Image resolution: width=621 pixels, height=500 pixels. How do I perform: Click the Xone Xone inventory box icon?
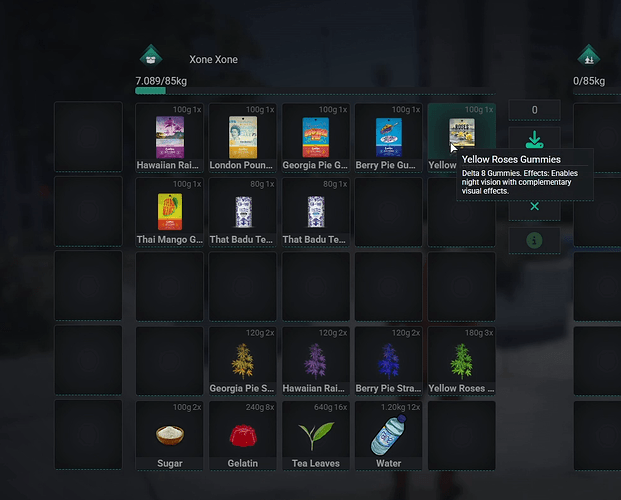point(151,56)
